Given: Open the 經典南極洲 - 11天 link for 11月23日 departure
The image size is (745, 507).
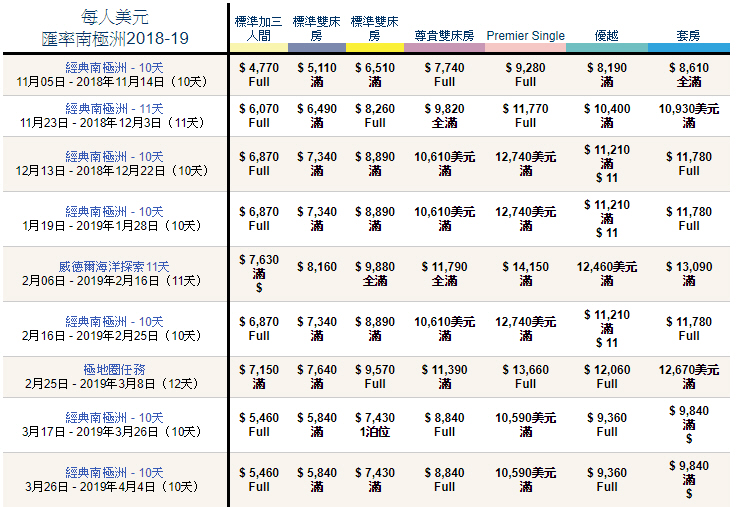Looking at the screenshot, I should click(x=115, y=109).
